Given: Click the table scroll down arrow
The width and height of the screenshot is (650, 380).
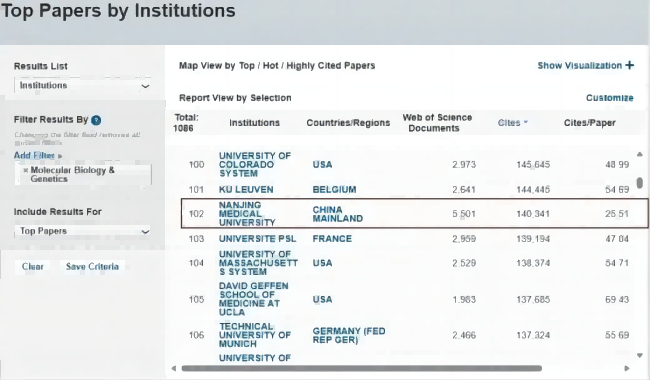Looking at the screenshot, I should click(640, 356).
